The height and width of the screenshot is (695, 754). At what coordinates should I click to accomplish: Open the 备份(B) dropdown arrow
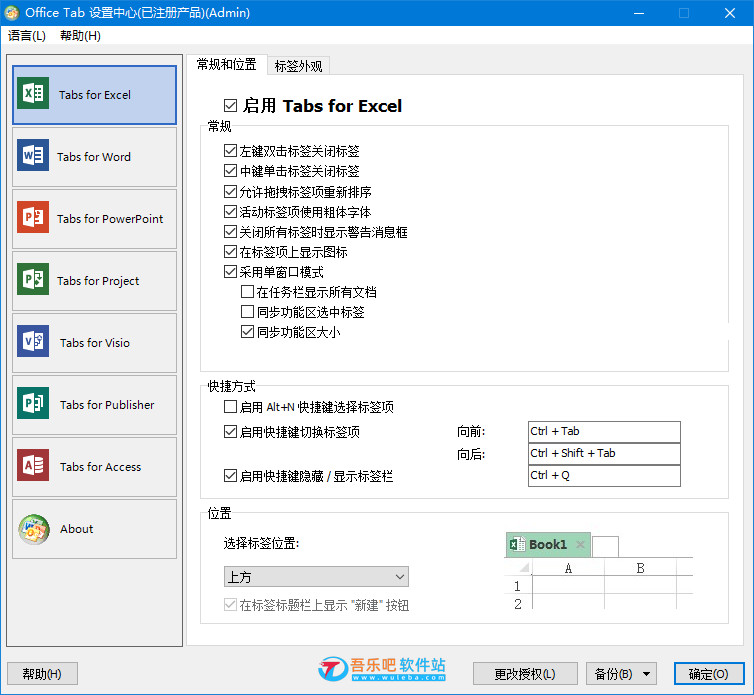[x=646, y=674]
